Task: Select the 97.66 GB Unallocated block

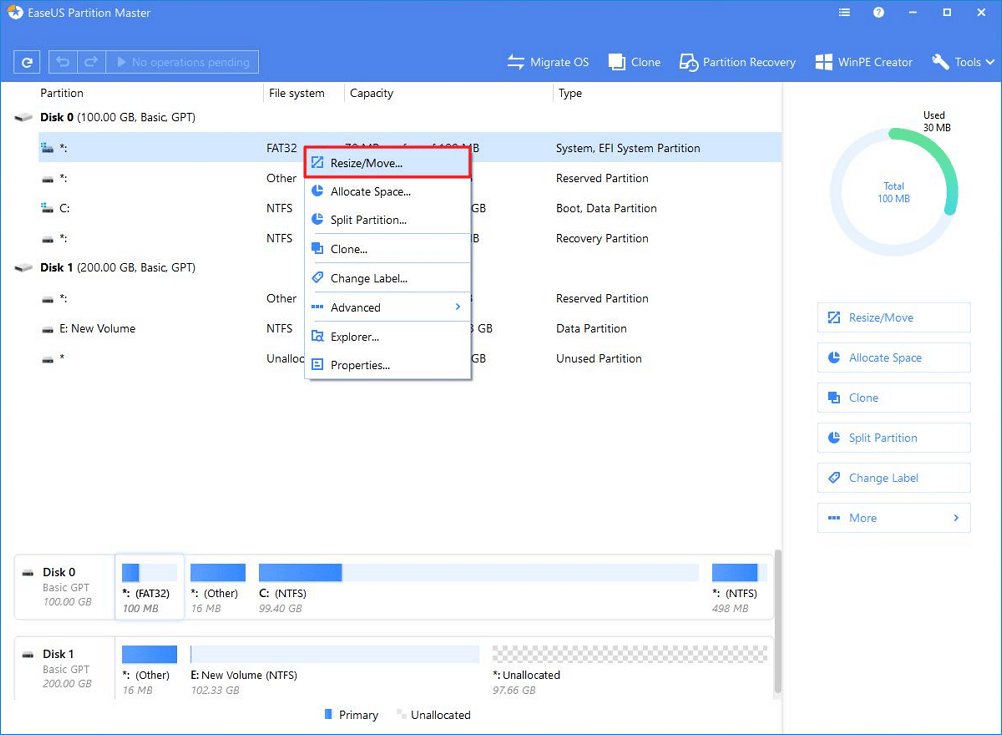Action: pyautogui.click(x=629, y=670)
